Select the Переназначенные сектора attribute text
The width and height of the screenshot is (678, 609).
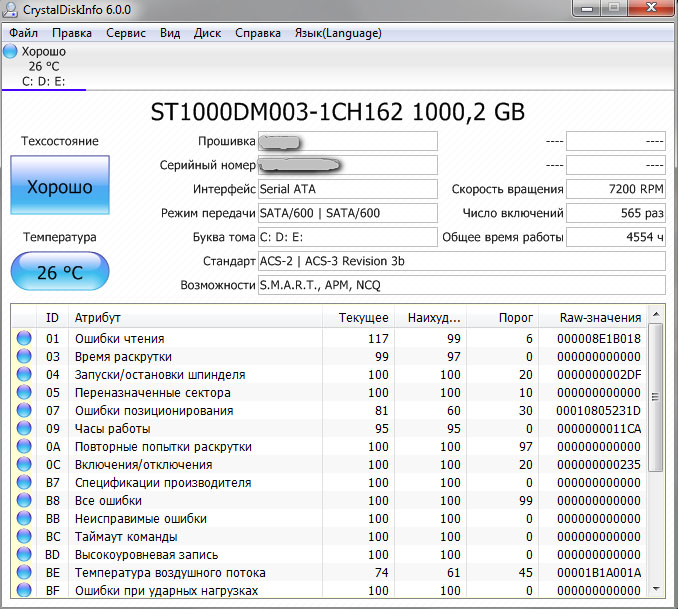pos(153,393)
